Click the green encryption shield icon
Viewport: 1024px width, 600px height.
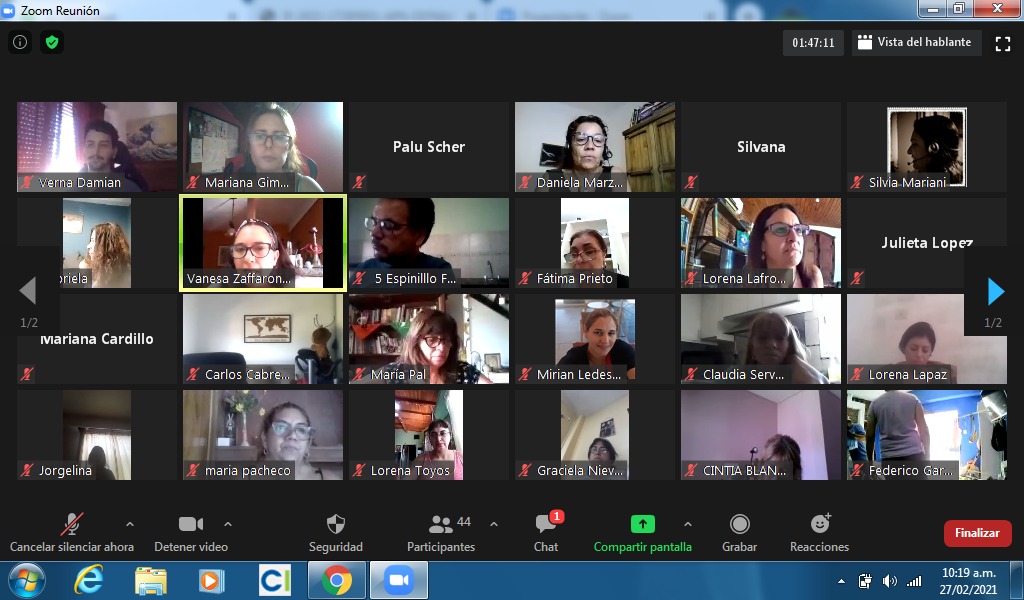[x=52, y=42]
